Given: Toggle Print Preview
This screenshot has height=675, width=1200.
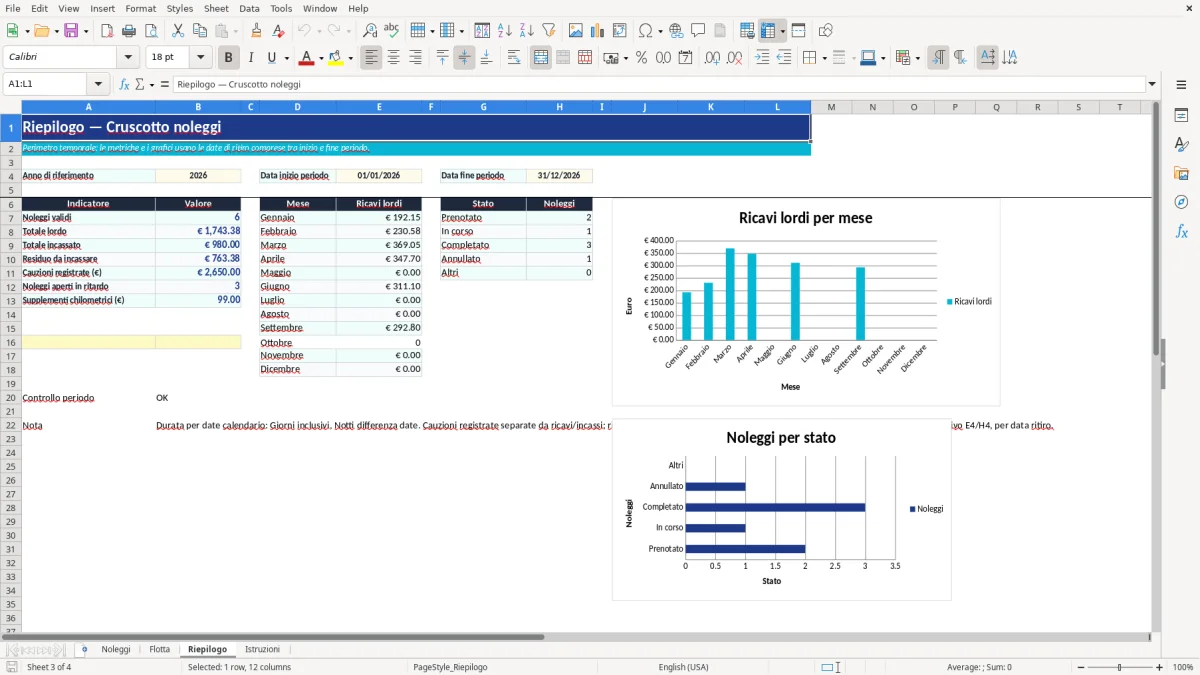Looking at the screenshot, I should pos(151,31).
